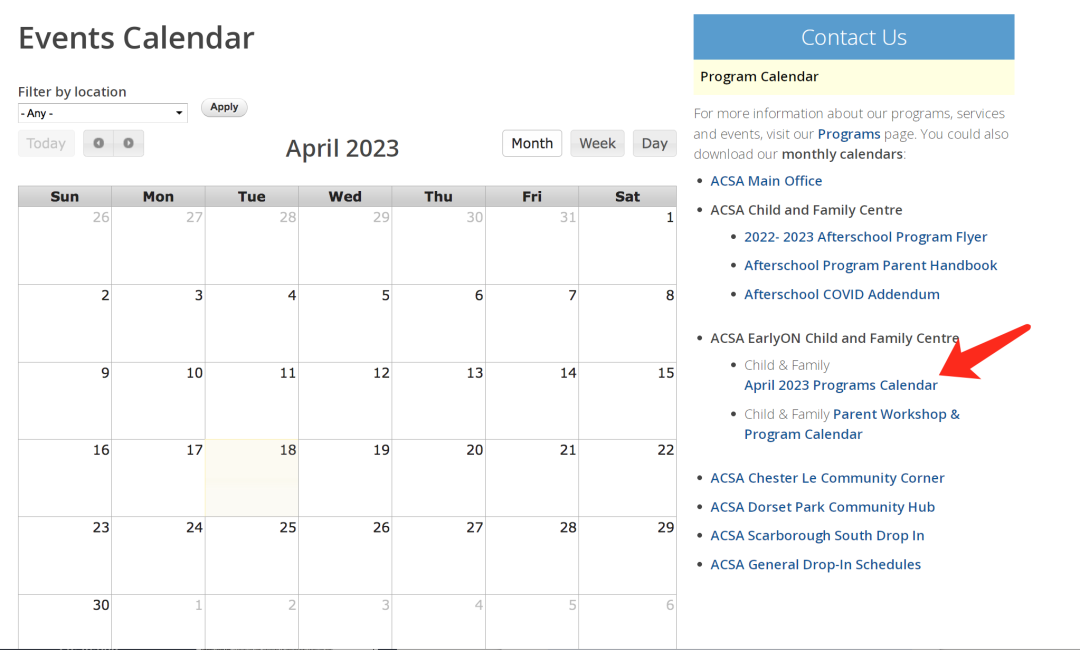The image size is (1080, 650).
Task: Open ACSA General Drop-In Schedules link
Action: pyautogui.click(x=815, y=564)
